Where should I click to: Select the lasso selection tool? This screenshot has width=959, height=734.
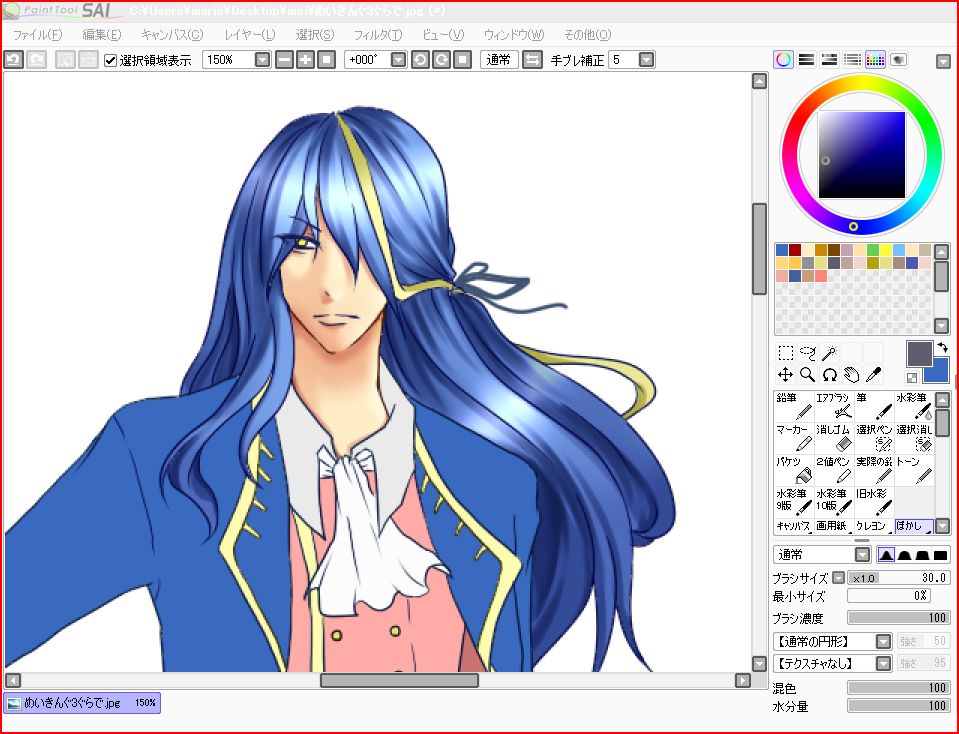[807, 353]
